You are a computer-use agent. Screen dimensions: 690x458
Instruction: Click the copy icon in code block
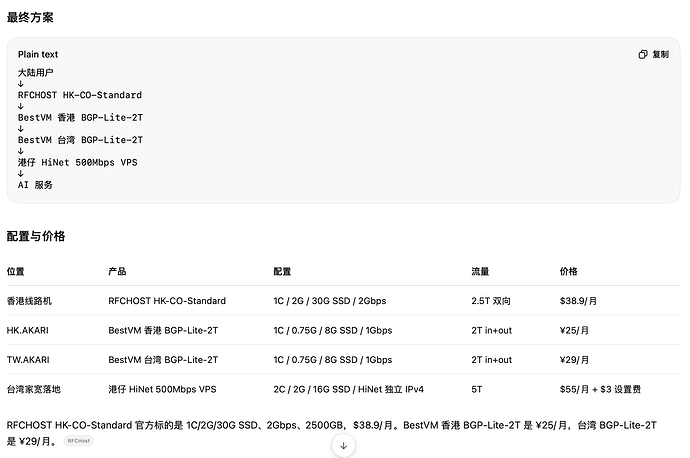pos(643,55)
